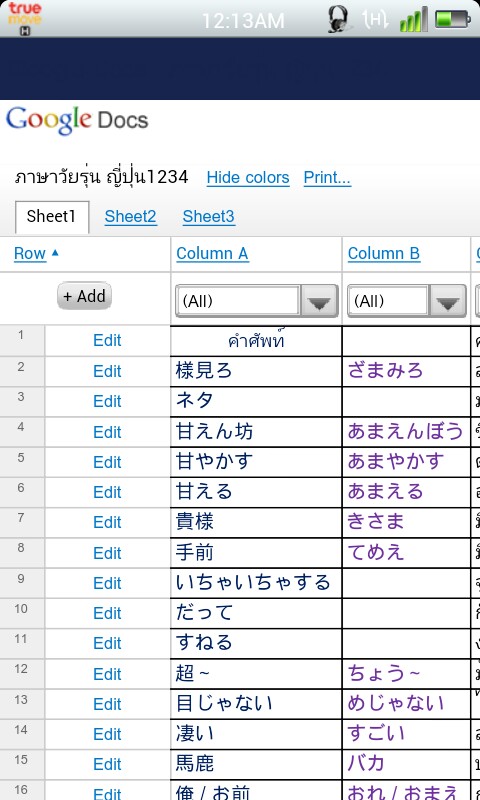Tap the H data connection icon
This screenshot has width=480, height=800.
point(374,19)
